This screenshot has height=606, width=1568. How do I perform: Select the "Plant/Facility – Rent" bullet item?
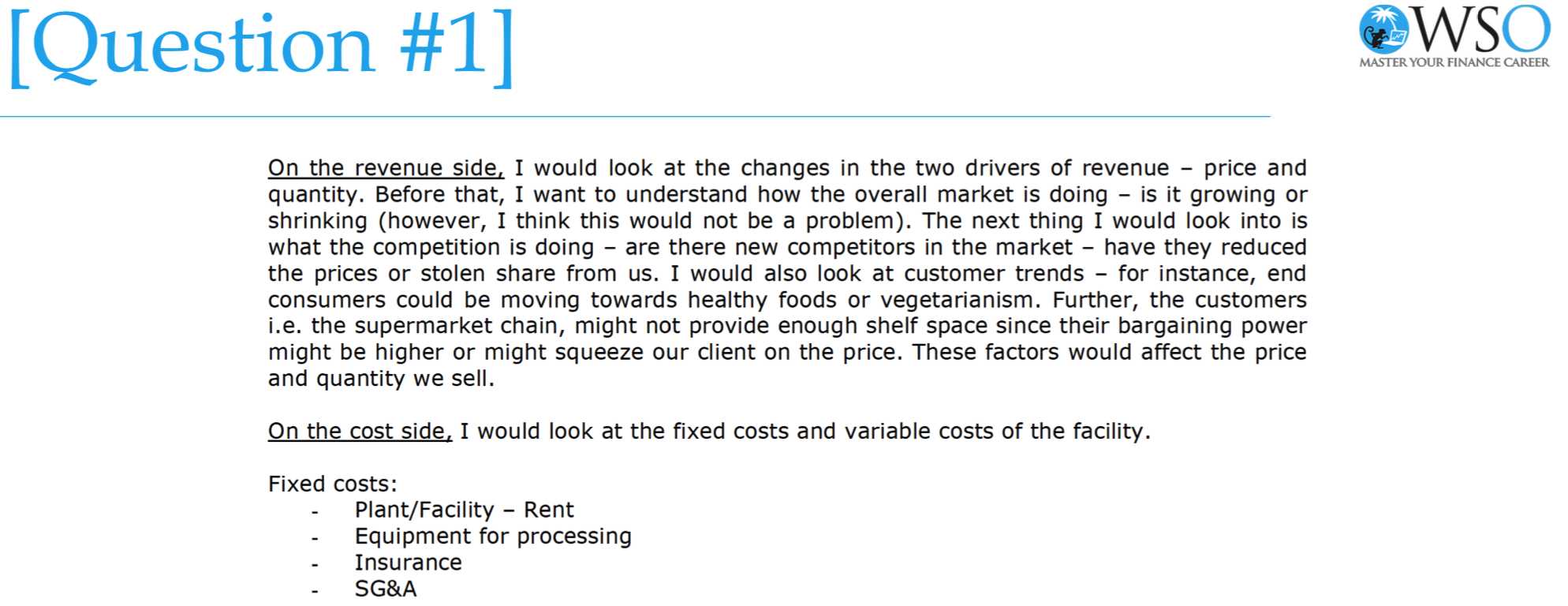coord(464,511)
